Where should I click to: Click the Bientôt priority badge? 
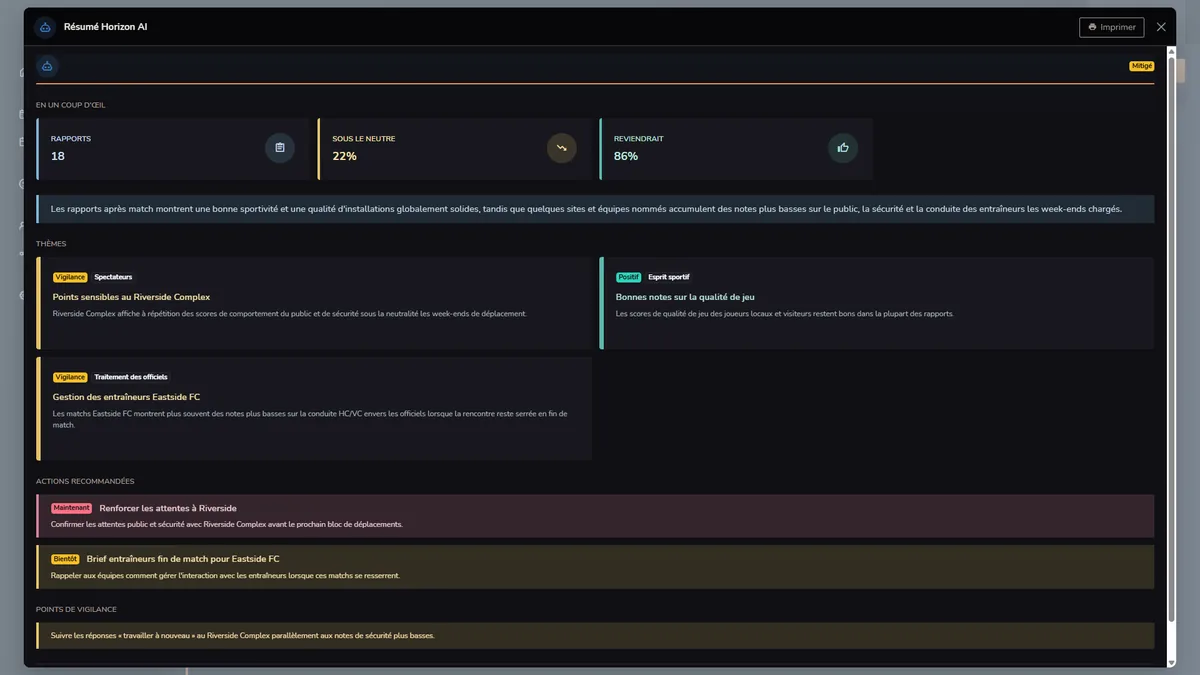pyautogui.click(x=65, y=559)
